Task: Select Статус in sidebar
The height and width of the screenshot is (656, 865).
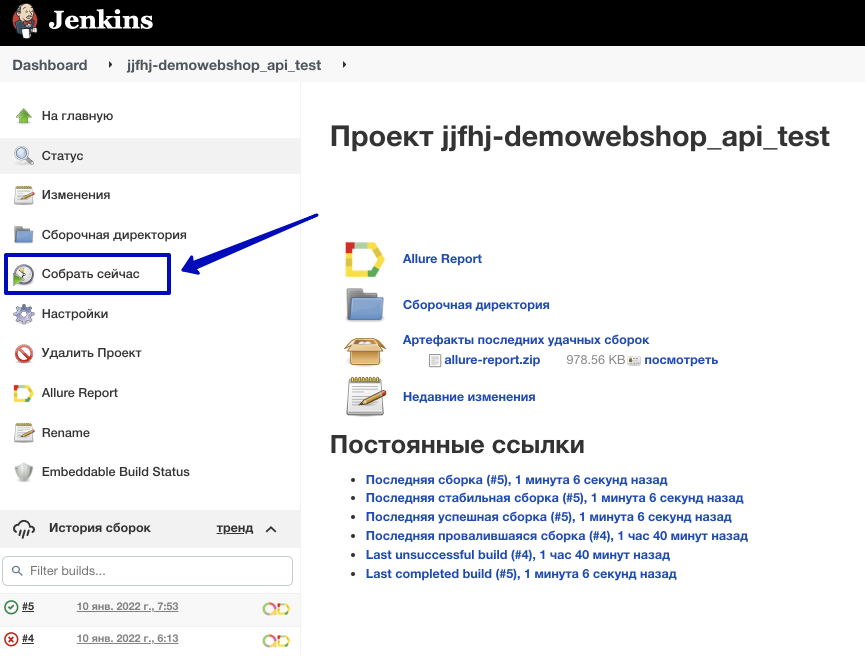Action: [62, 156]
